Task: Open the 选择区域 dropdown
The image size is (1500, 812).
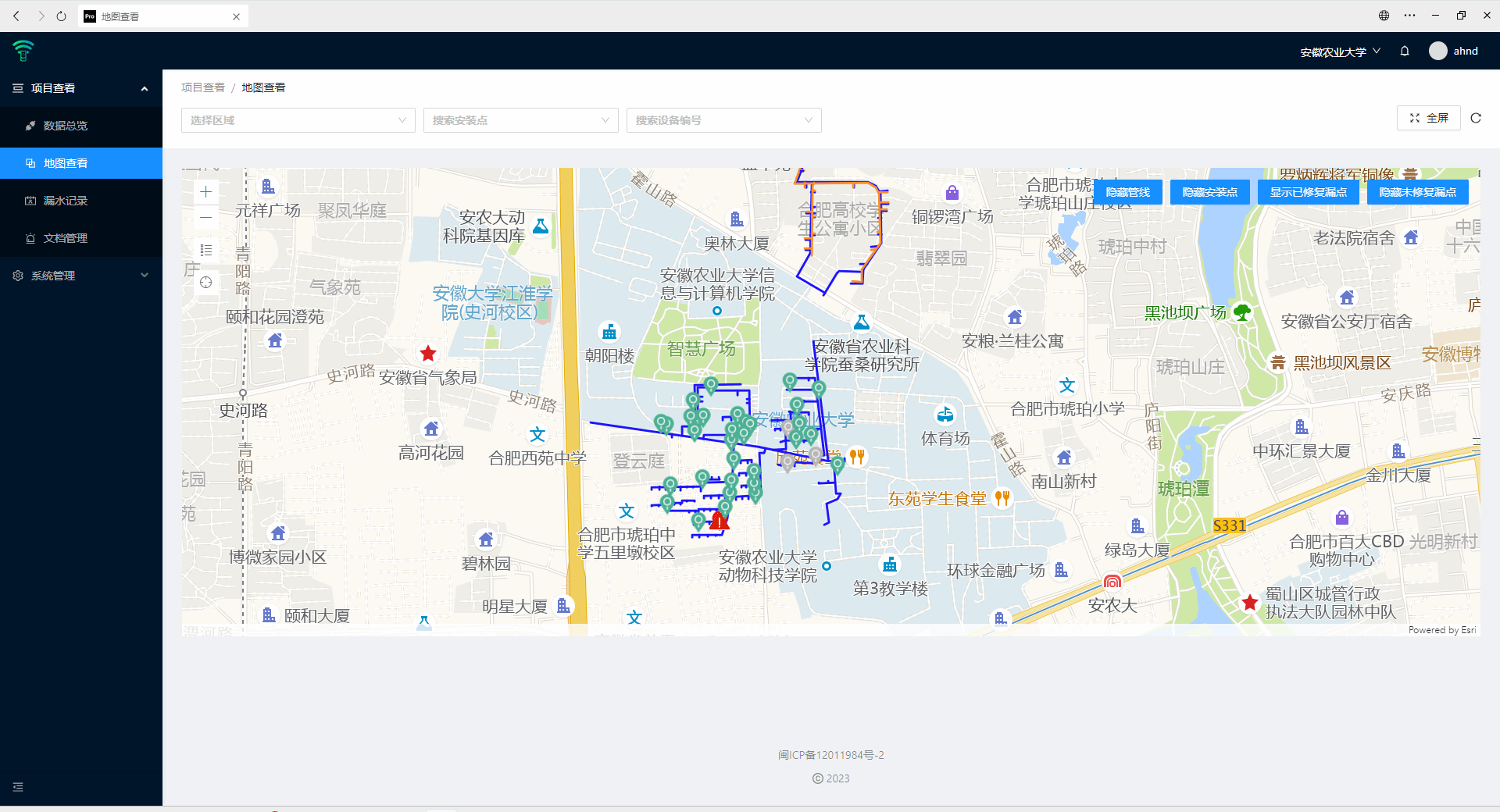Action: click(x=298, y=120)
